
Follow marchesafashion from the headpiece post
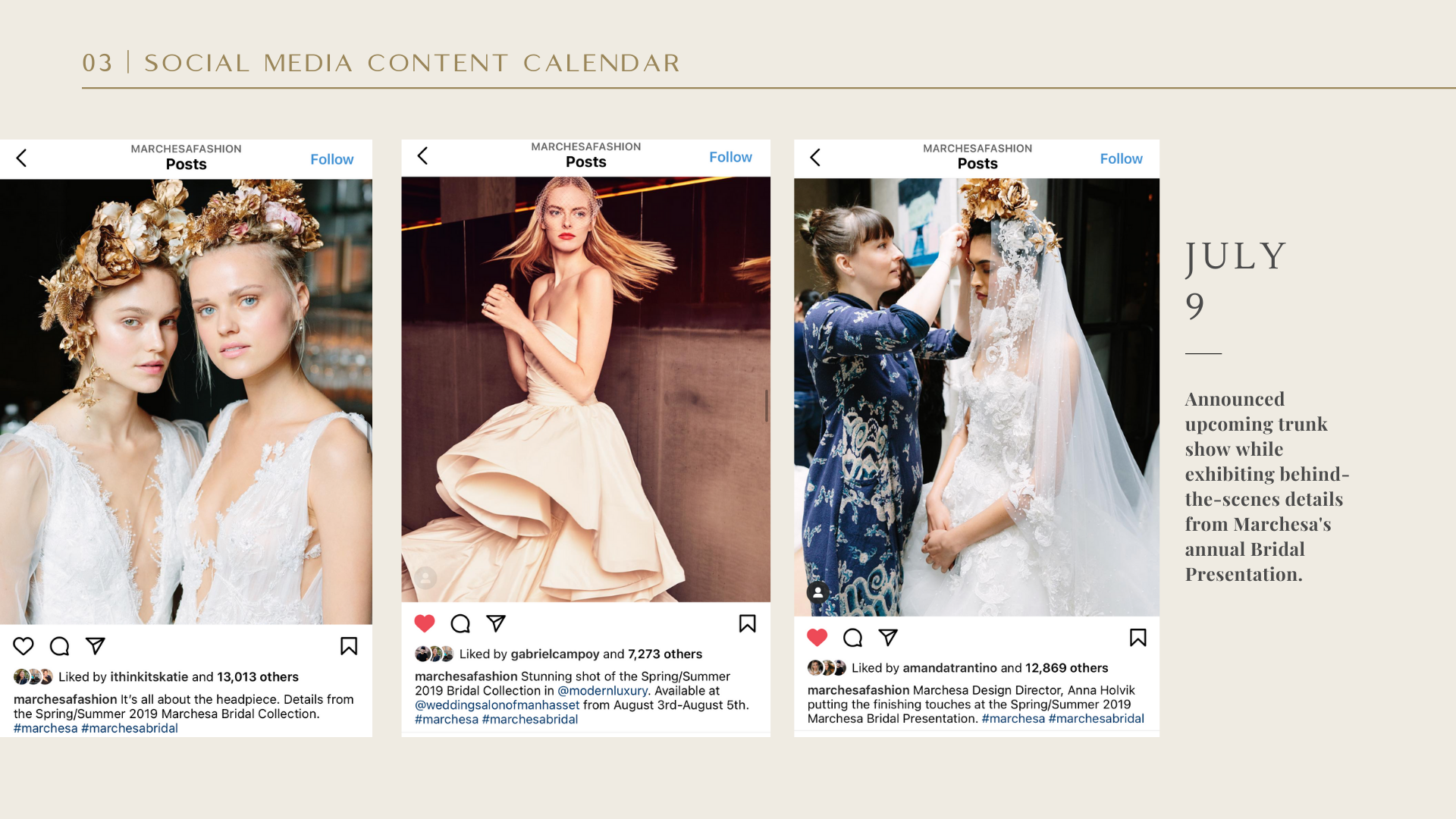(332, 159)
